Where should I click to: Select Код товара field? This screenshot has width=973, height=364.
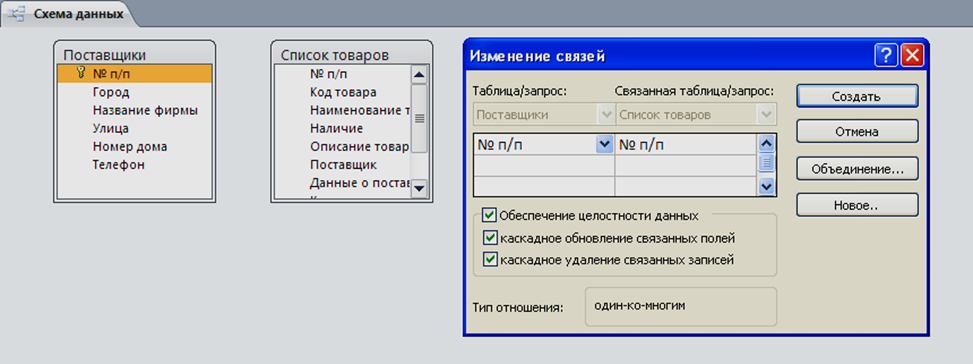point(343,92)
